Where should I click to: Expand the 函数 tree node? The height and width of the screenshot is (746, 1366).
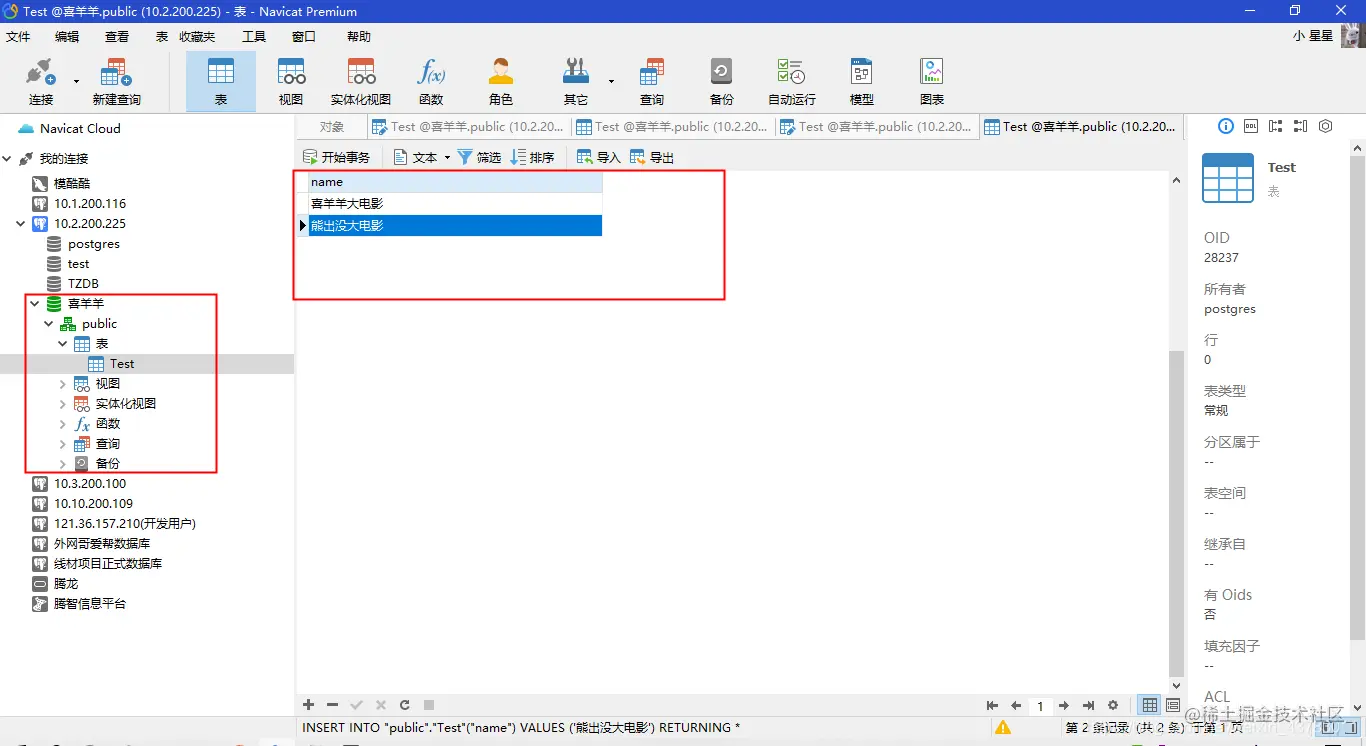pos(63,423)
